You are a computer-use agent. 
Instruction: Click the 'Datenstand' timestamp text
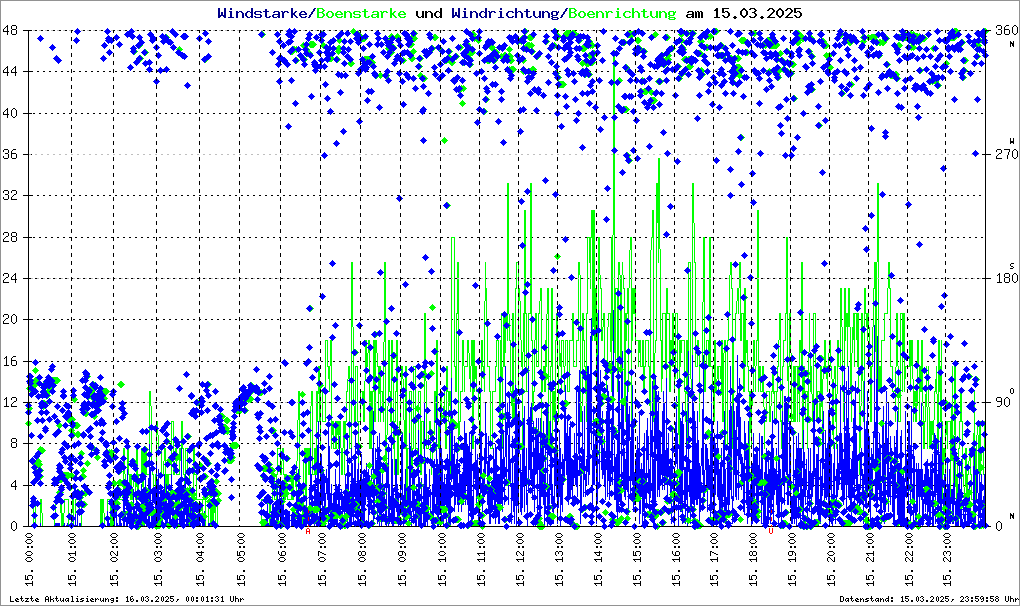click(x=925, y=599)
